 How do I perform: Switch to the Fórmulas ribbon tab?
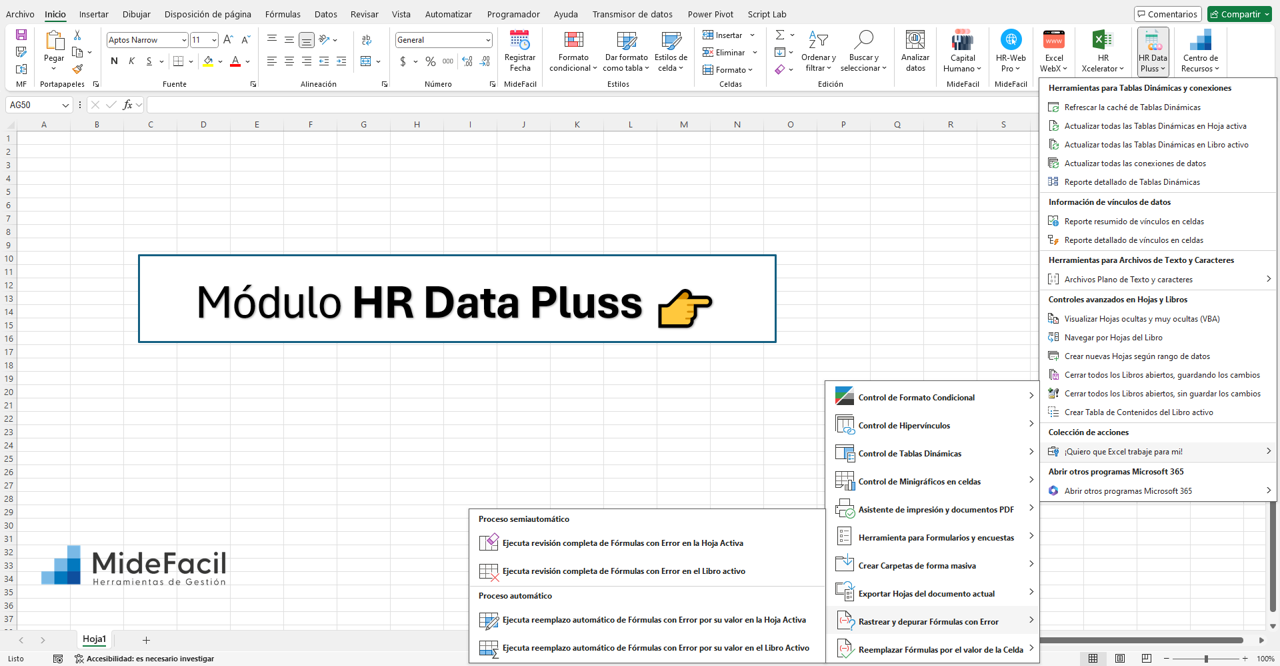coord(282,14)
